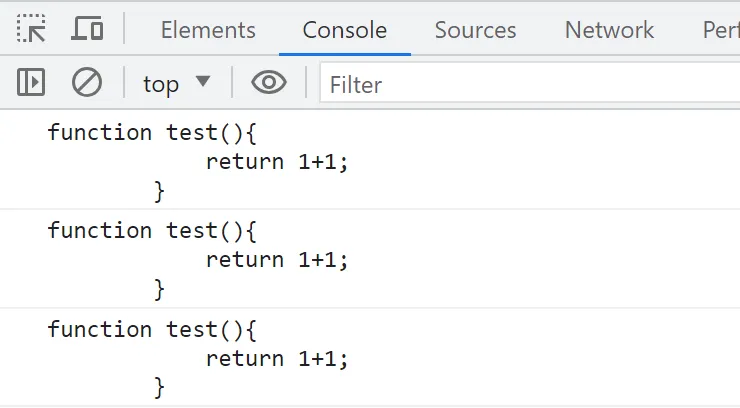Clear the console with the ban icon

click(x=87, y=83)
